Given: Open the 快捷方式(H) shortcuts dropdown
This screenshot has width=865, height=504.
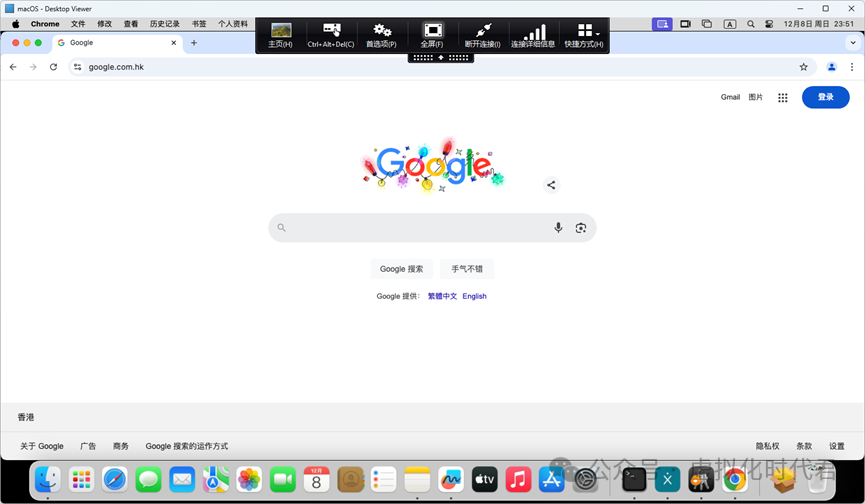Looking at the screenshot, I should [584, 35].
